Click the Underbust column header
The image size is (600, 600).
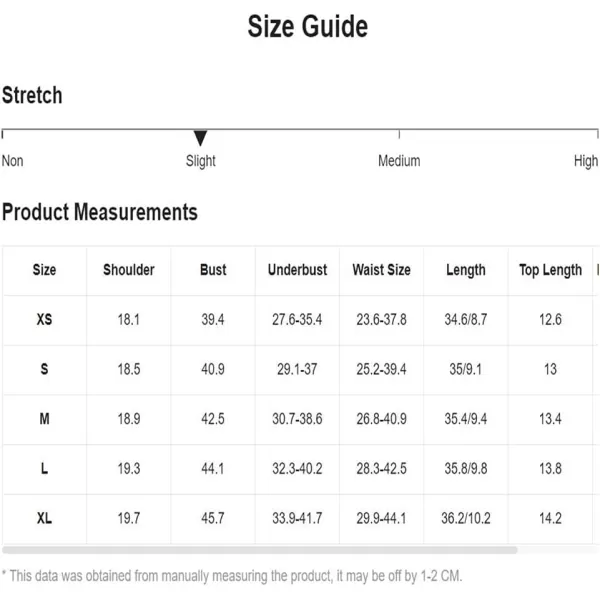pos(297,270)
